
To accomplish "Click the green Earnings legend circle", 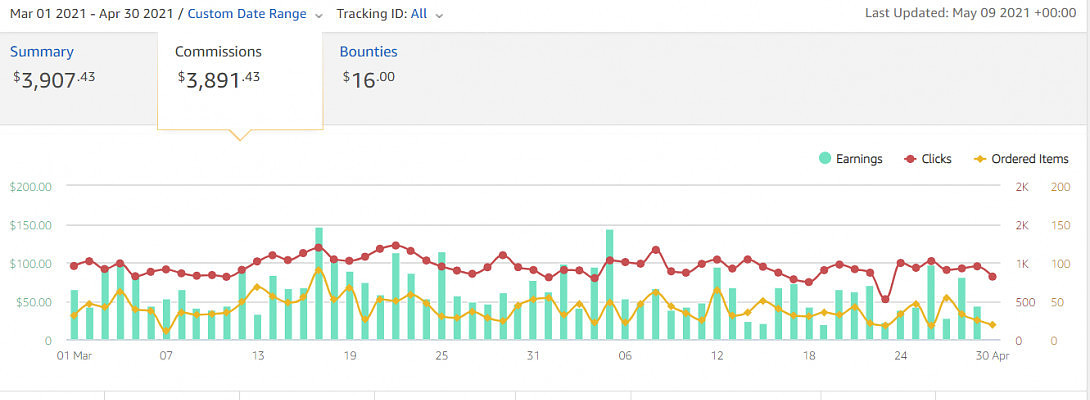I will [x=825, y=158].
